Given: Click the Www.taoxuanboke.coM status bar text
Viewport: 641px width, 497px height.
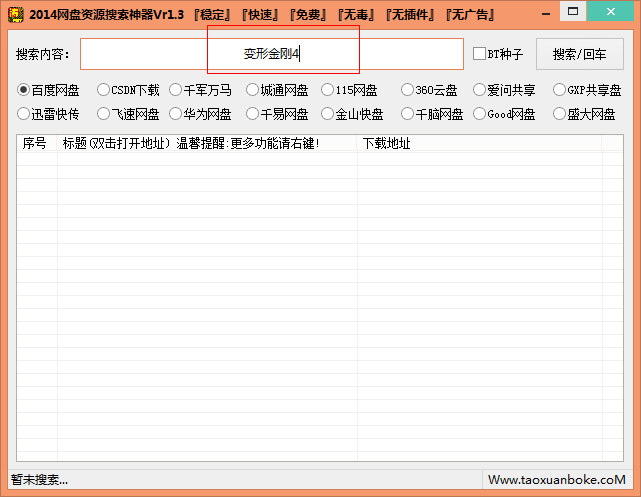Looking at the screenshot, I should click(x=556, y=480).
